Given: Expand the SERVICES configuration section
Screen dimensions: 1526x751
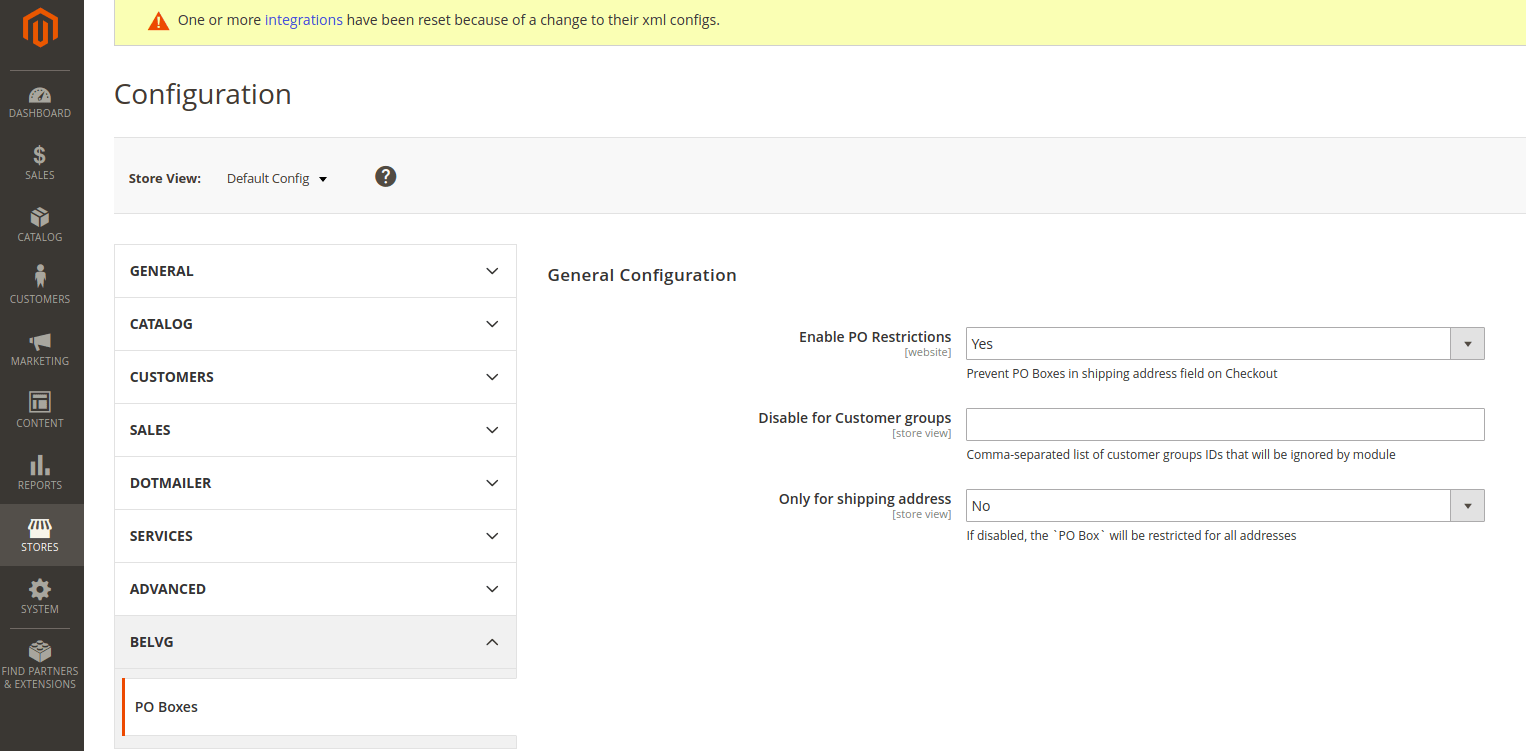Looking at the screenshot, I should (315, 536).
